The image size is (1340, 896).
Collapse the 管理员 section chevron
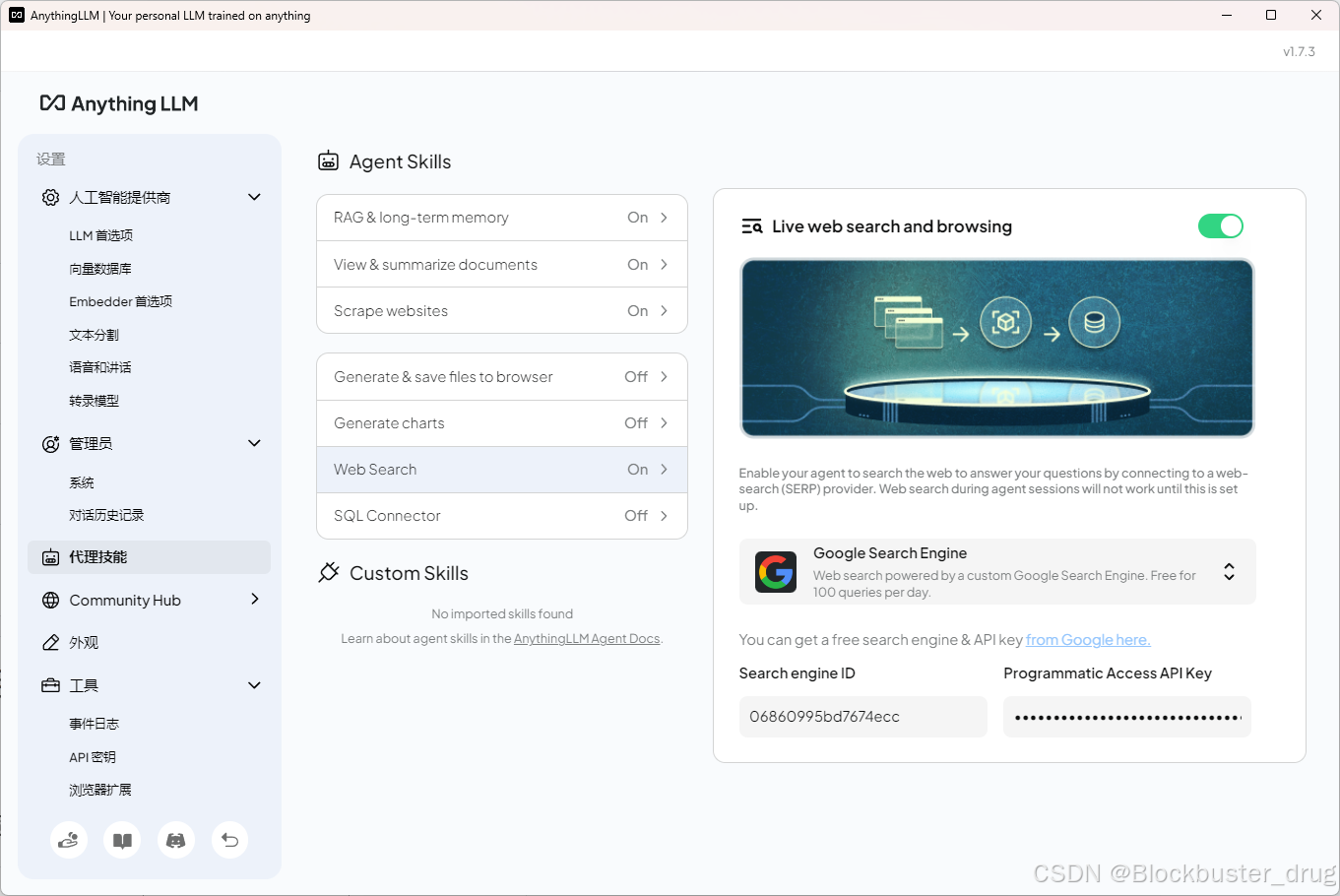tap(254, 443)
